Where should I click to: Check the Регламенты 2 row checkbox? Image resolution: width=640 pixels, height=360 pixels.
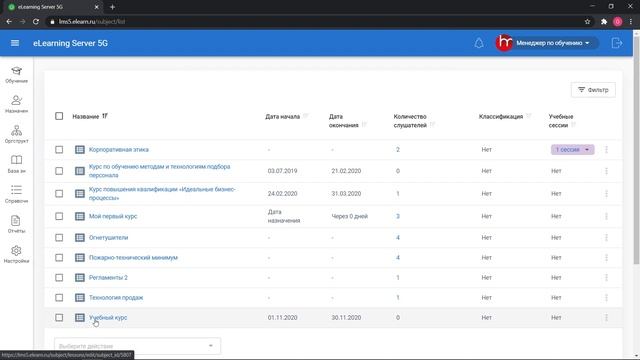pos(59,278)
